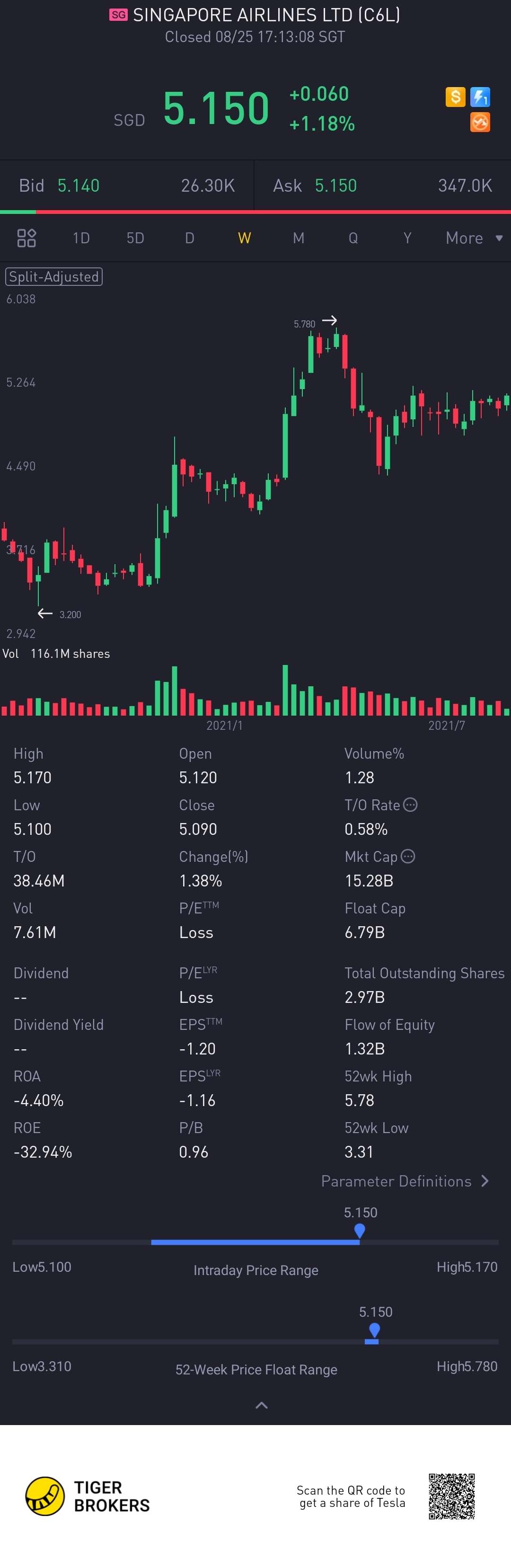The image size is (511, 1568).
Task: Switch chart to the 1D tab
Action: click(x=81, y=238)
